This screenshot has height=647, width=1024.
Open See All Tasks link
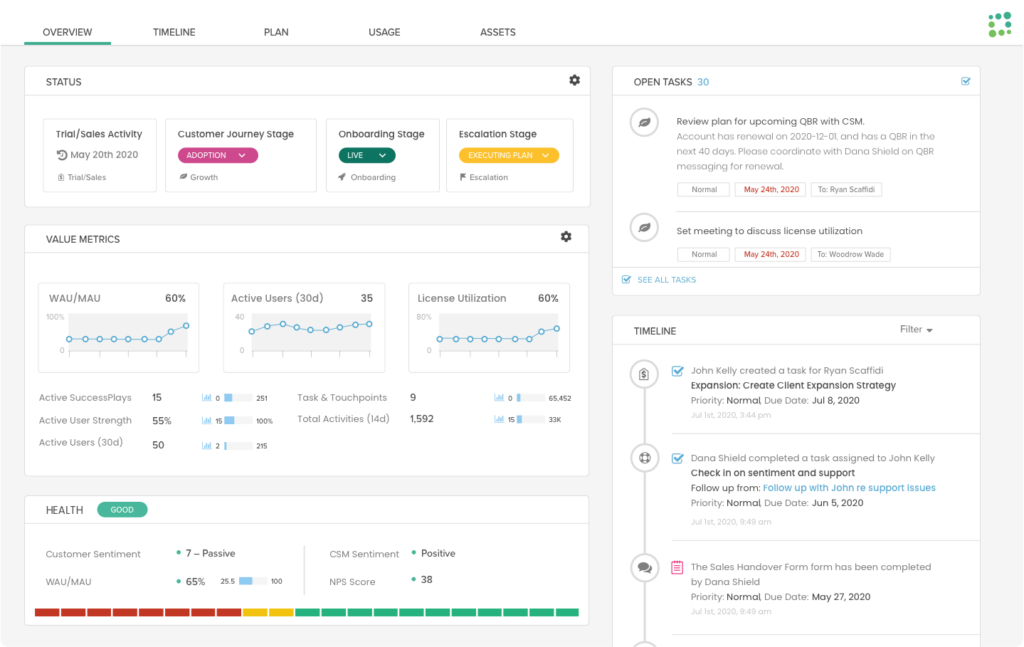click(x=659, y=279)
